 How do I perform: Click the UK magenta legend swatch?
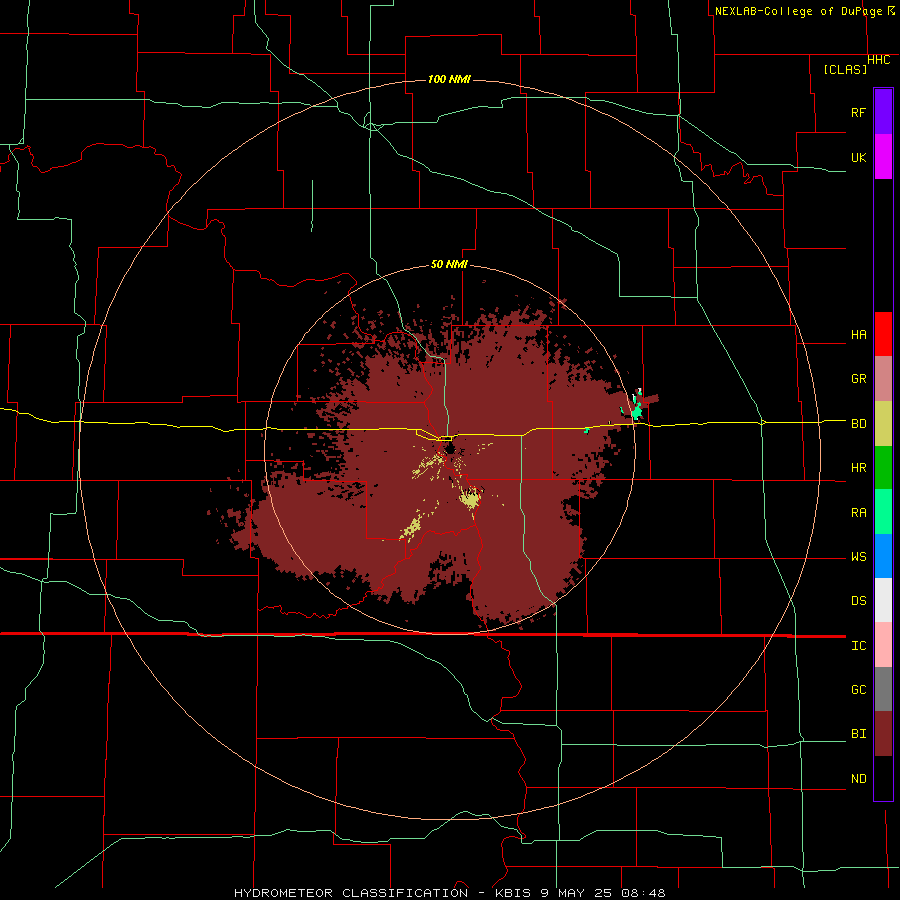(883, 157)
